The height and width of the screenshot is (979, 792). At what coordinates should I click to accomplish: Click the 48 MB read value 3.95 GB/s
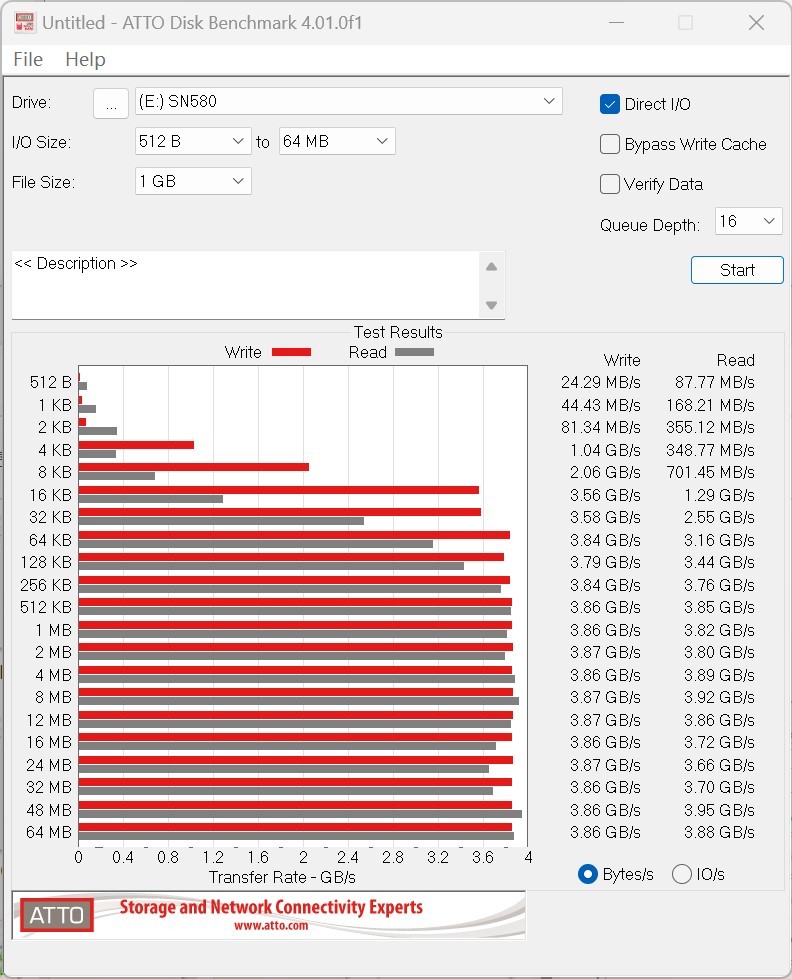click(x=719, y=810)
